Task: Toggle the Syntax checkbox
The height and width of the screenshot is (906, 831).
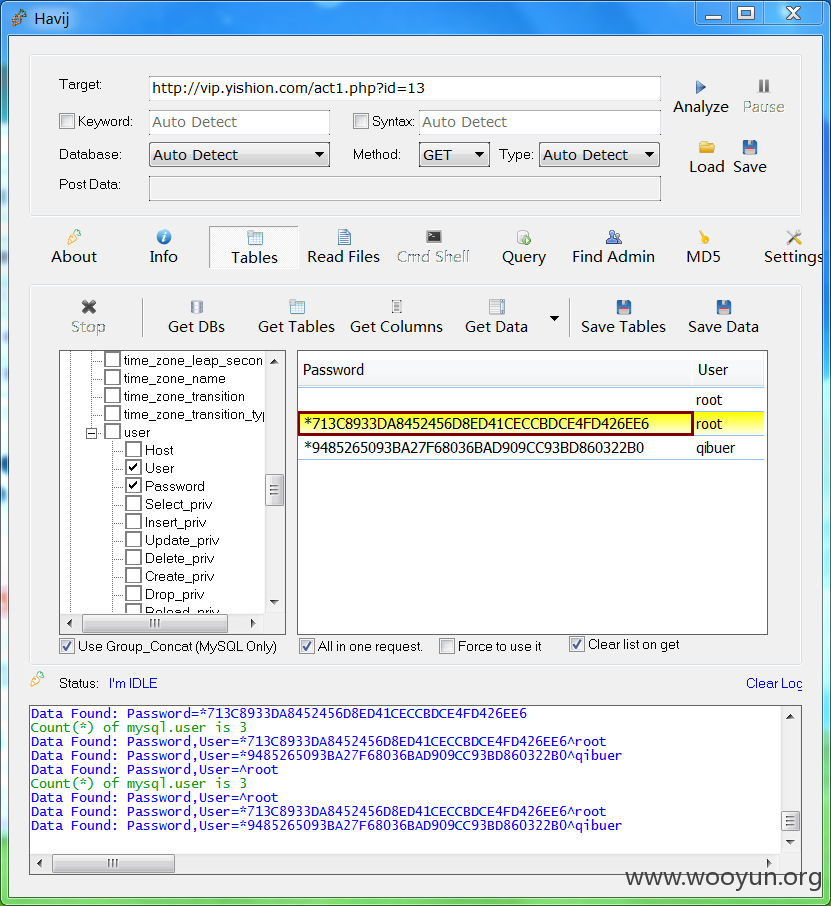Action: 361,121
